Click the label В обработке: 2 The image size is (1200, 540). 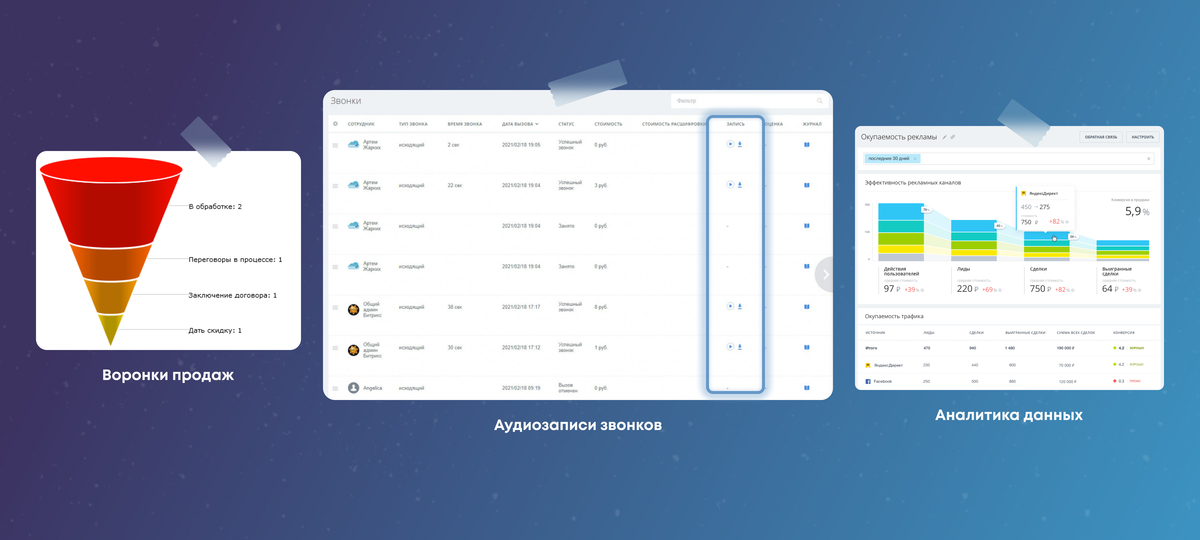215,206
